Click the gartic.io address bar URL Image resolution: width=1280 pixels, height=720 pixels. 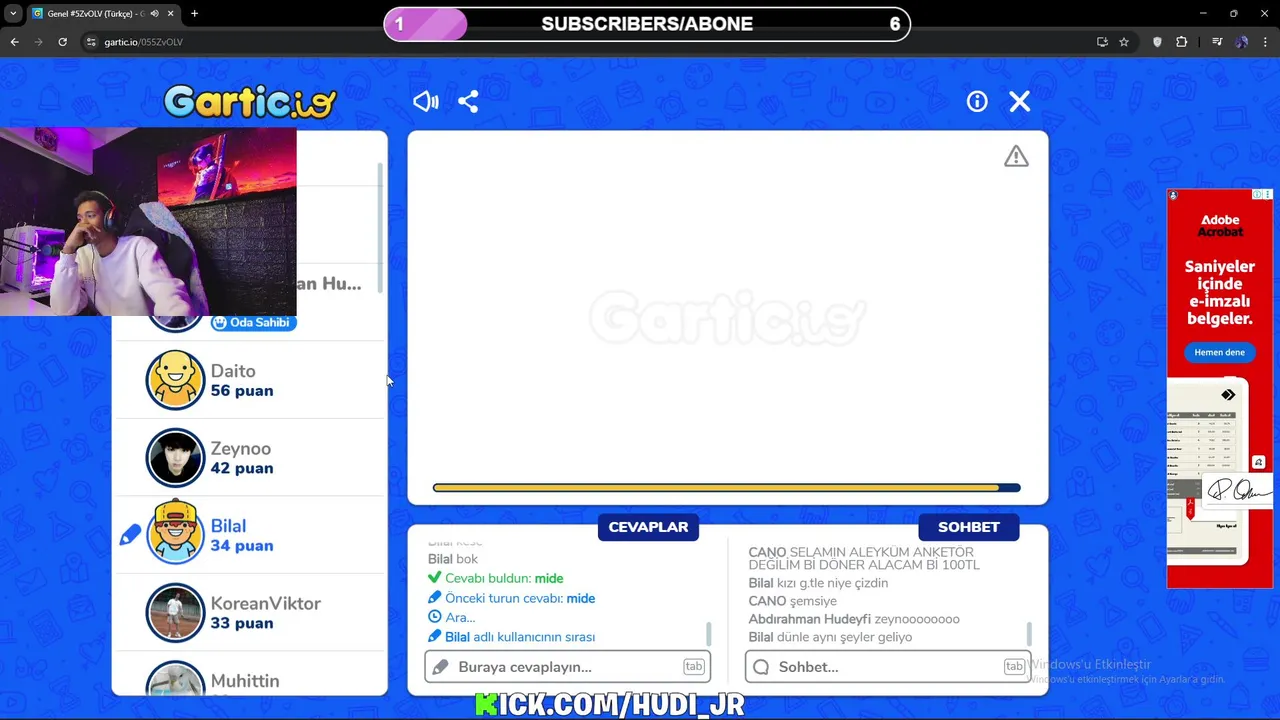coord(143,42)
